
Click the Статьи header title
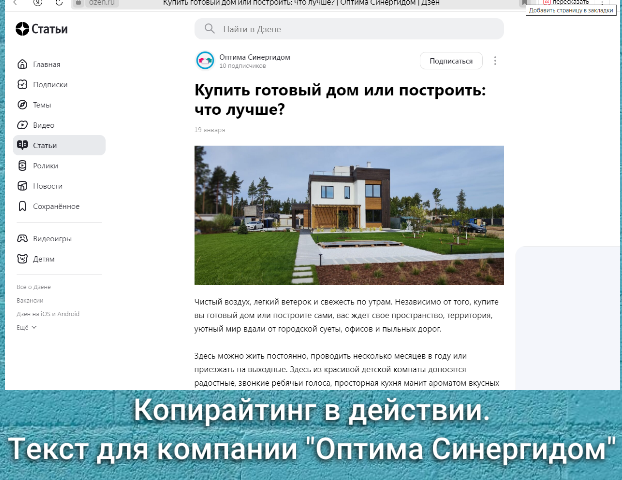(x=50, y=29)
